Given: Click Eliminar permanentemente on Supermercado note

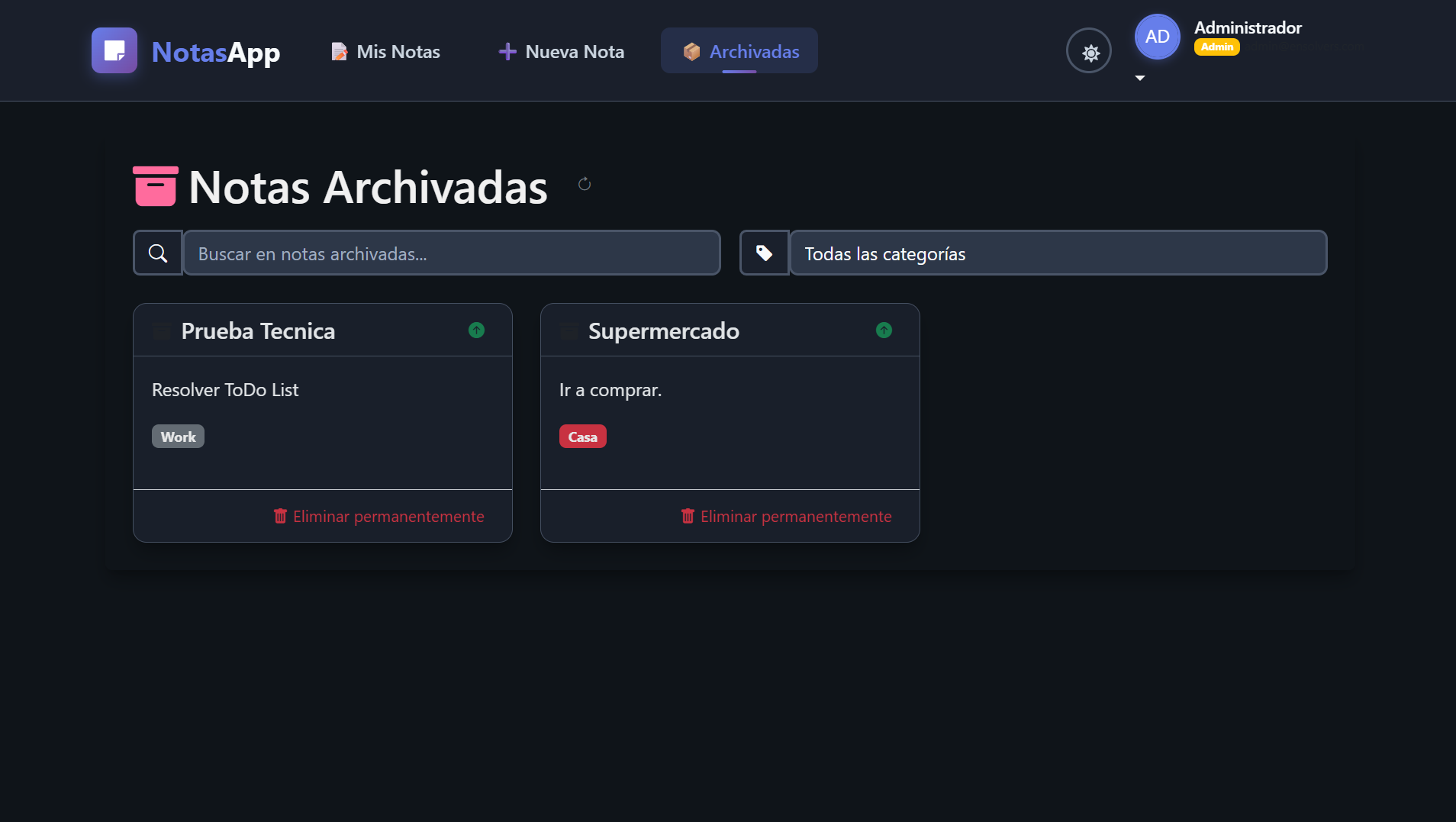Looking at the screenshot, I should coord(787,516).
